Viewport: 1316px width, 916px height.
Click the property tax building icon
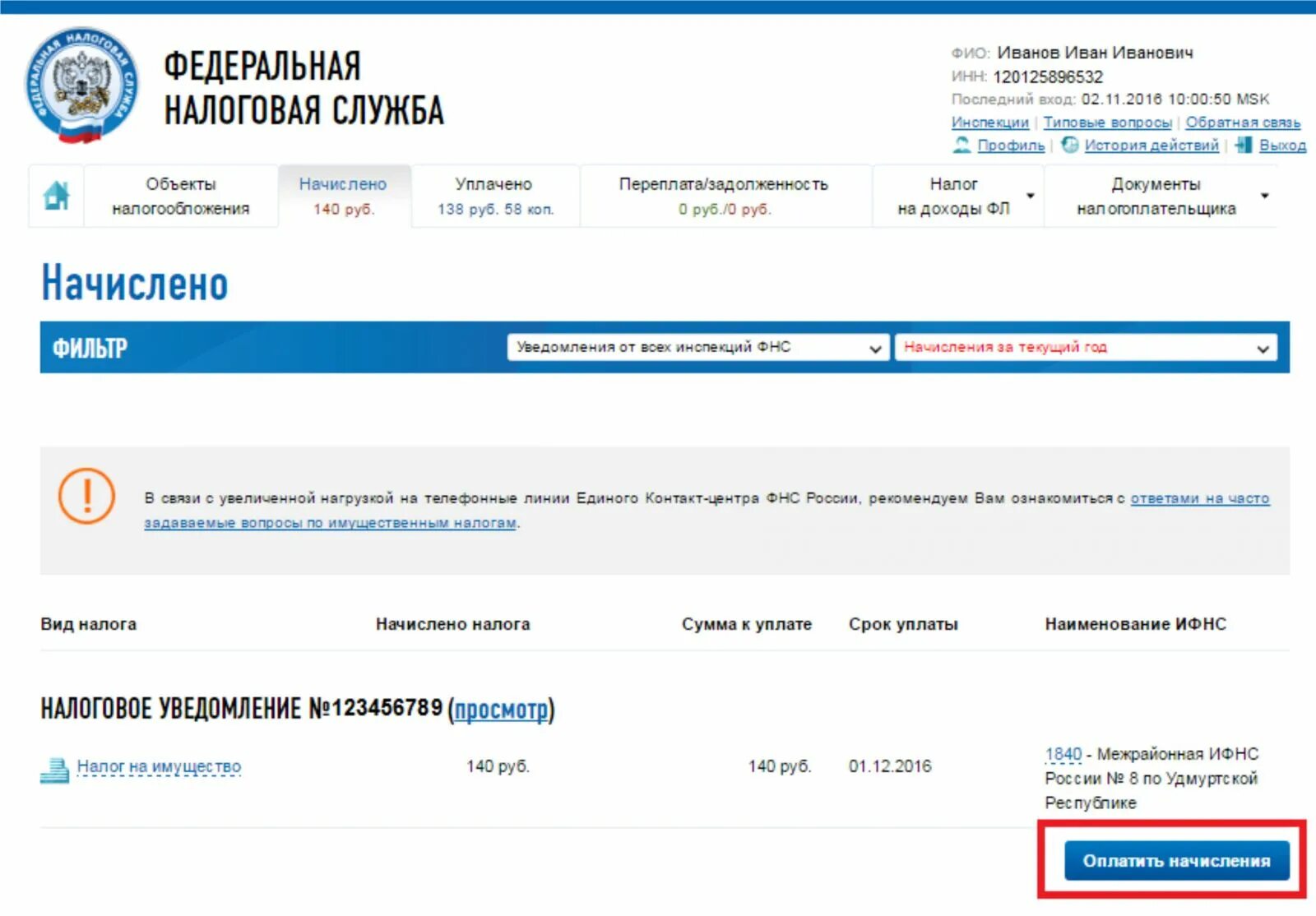point(55,770)
